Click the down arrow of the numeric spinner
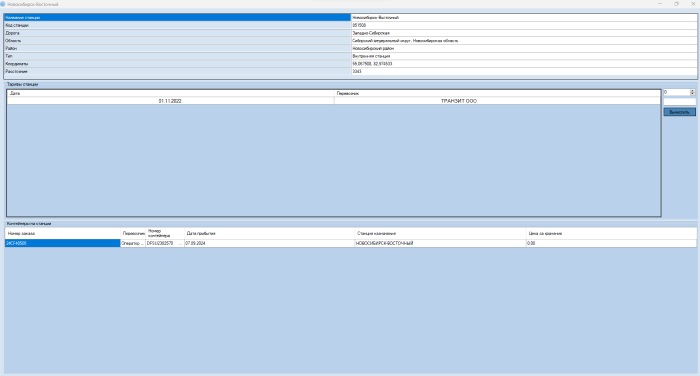Screen dimensions: 700x376 tap(693, 94)
